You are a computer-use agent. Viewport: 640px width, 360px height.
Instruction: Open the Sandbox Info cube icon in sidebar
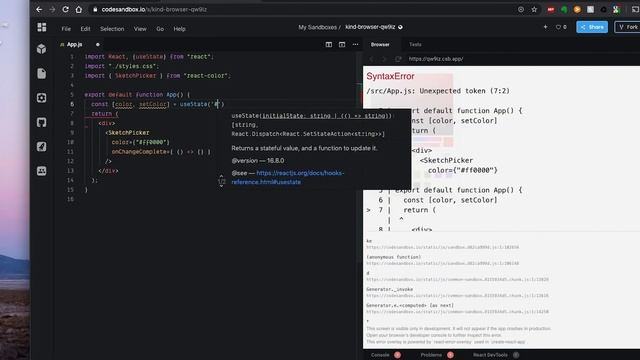coord(42,49)
